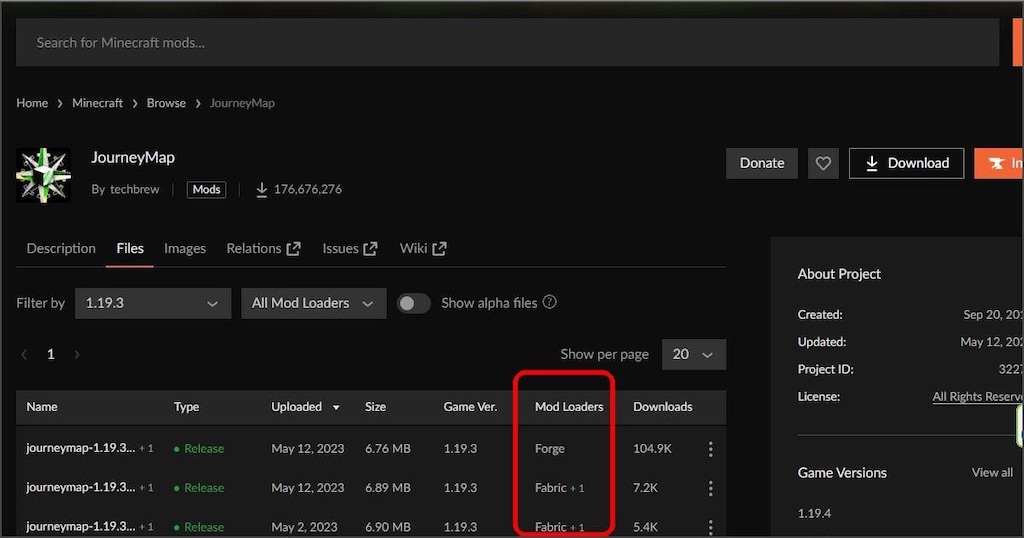This screenshot has height=538, width=1024.
Task: Click the JourneyMap compass logo thumbnail
Action: click(x=44, y=175)
